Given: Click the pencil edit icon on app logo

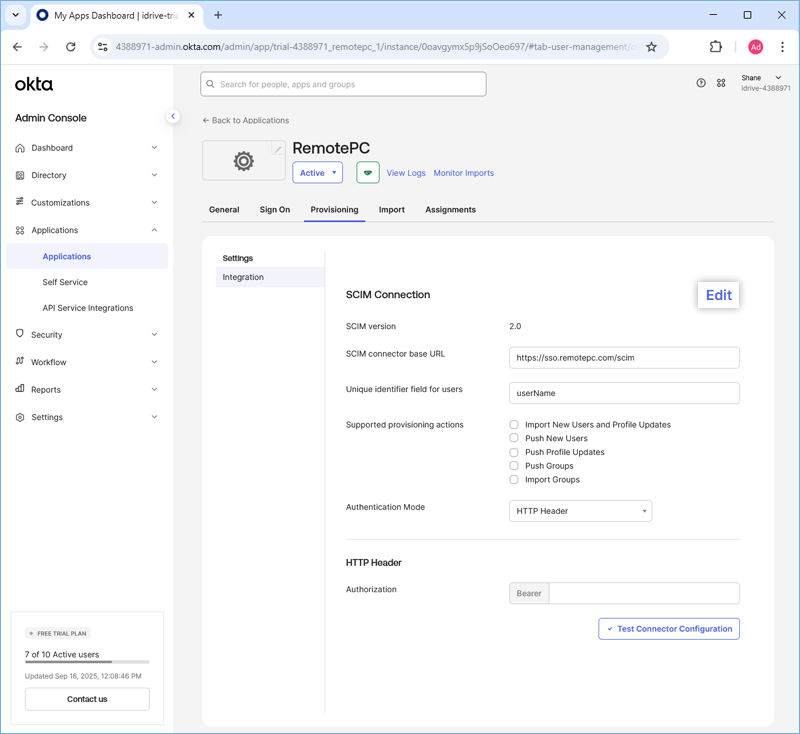Looking at the screenshot, I should pos(278,149).
